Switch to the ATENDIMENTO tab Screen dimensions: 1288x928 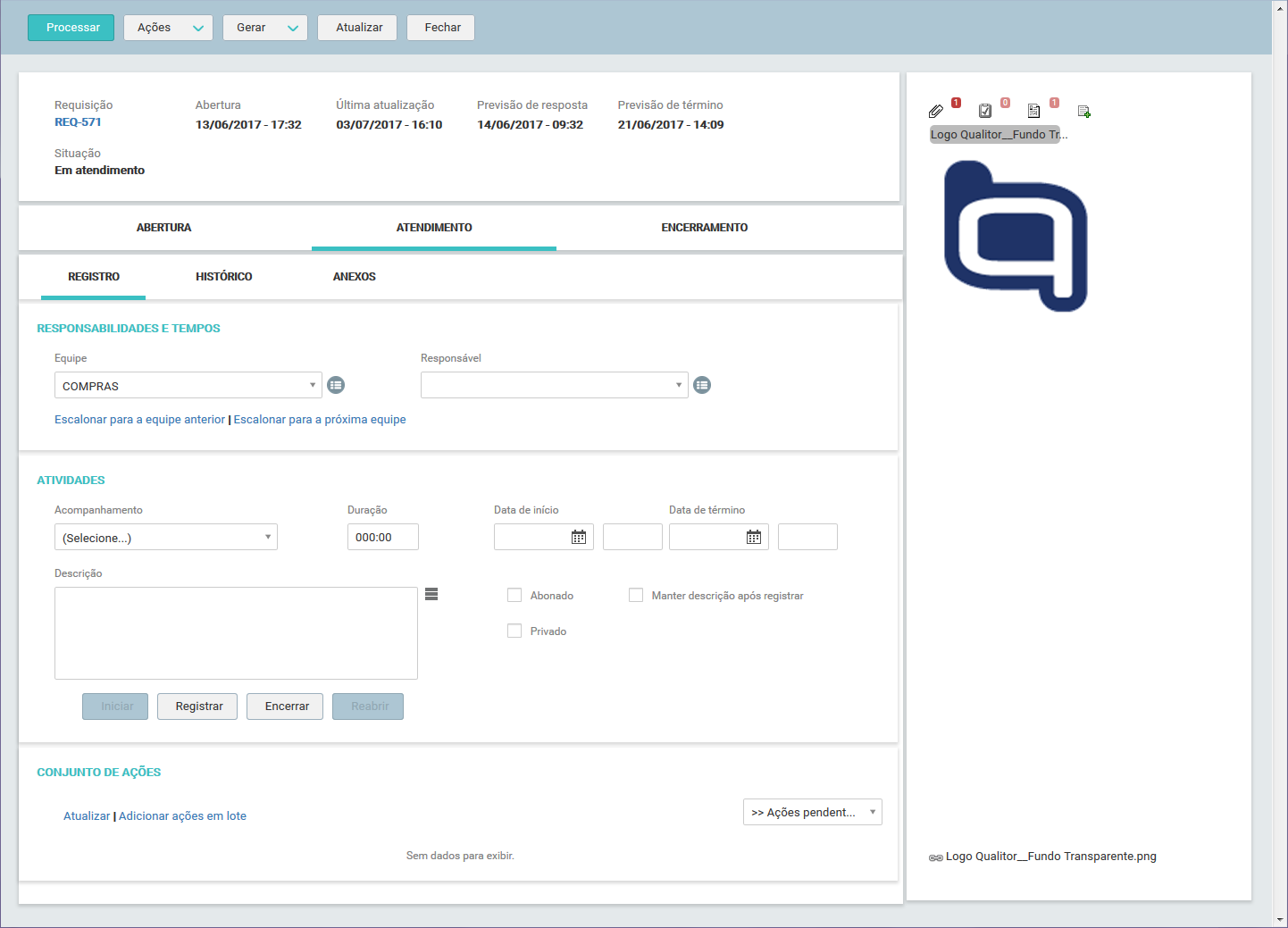tap(434, 228)
